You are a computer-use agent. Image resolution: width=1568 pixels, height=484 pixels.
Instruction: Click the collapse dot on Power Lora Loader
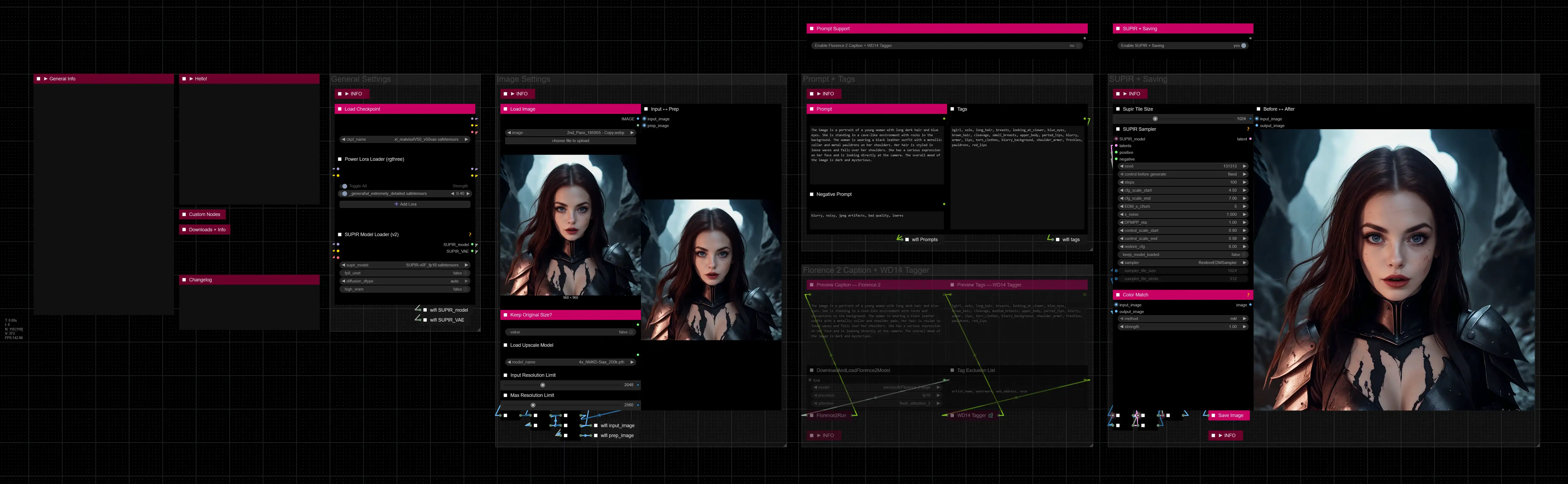point(340,159)
